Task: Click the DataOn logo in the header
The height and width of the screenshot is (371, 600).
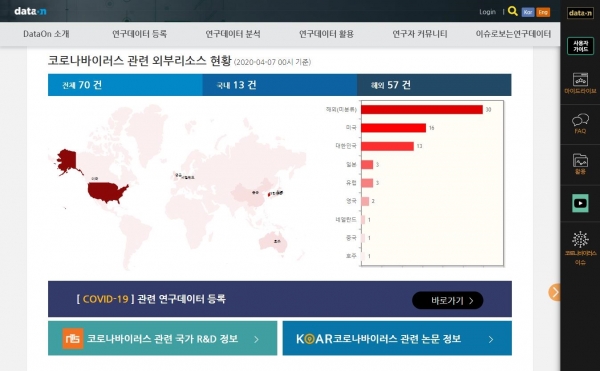Action: tap(30, 11)
